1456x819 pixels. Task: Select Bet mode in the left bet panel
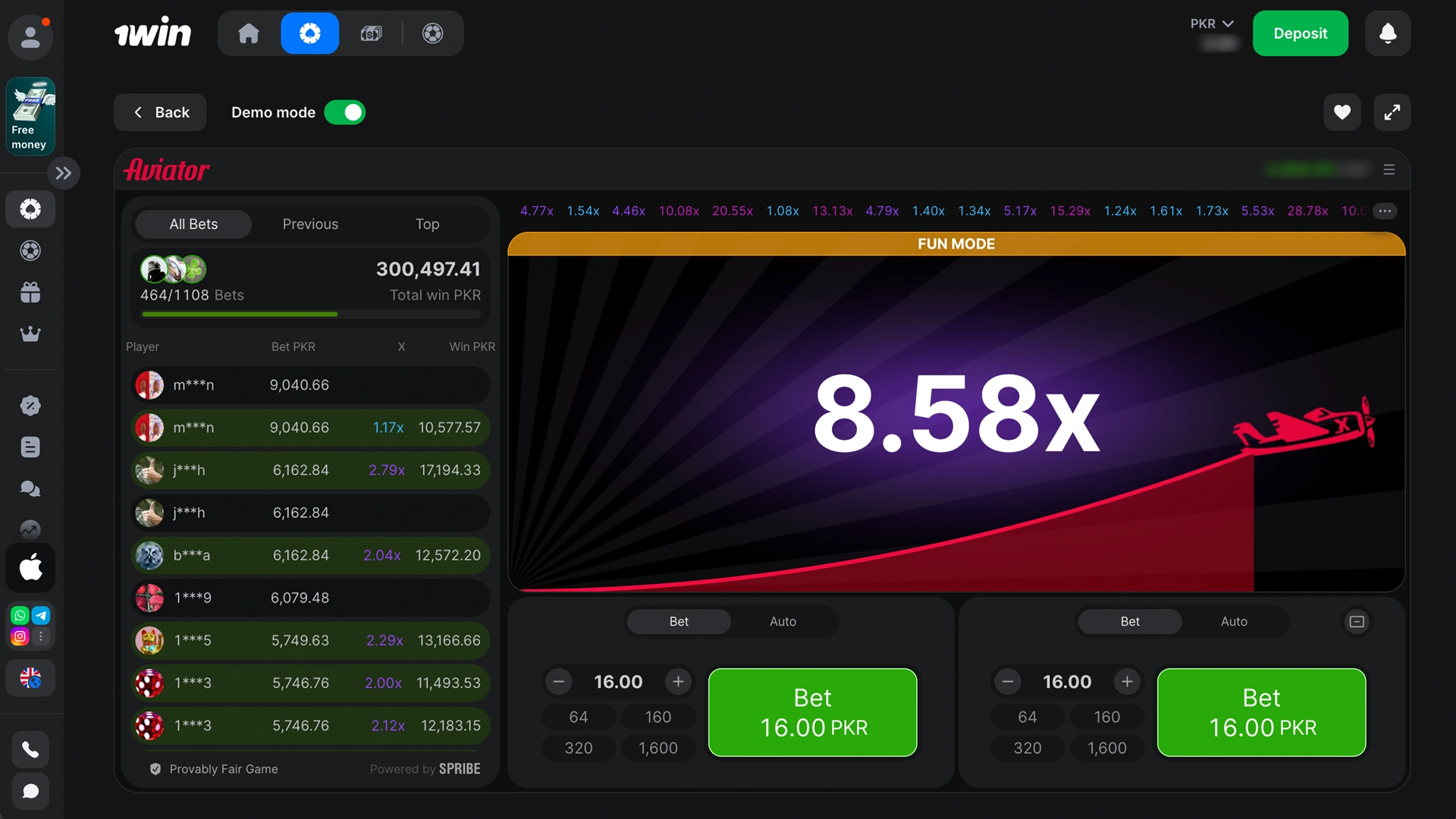click(x=679, y=621)
